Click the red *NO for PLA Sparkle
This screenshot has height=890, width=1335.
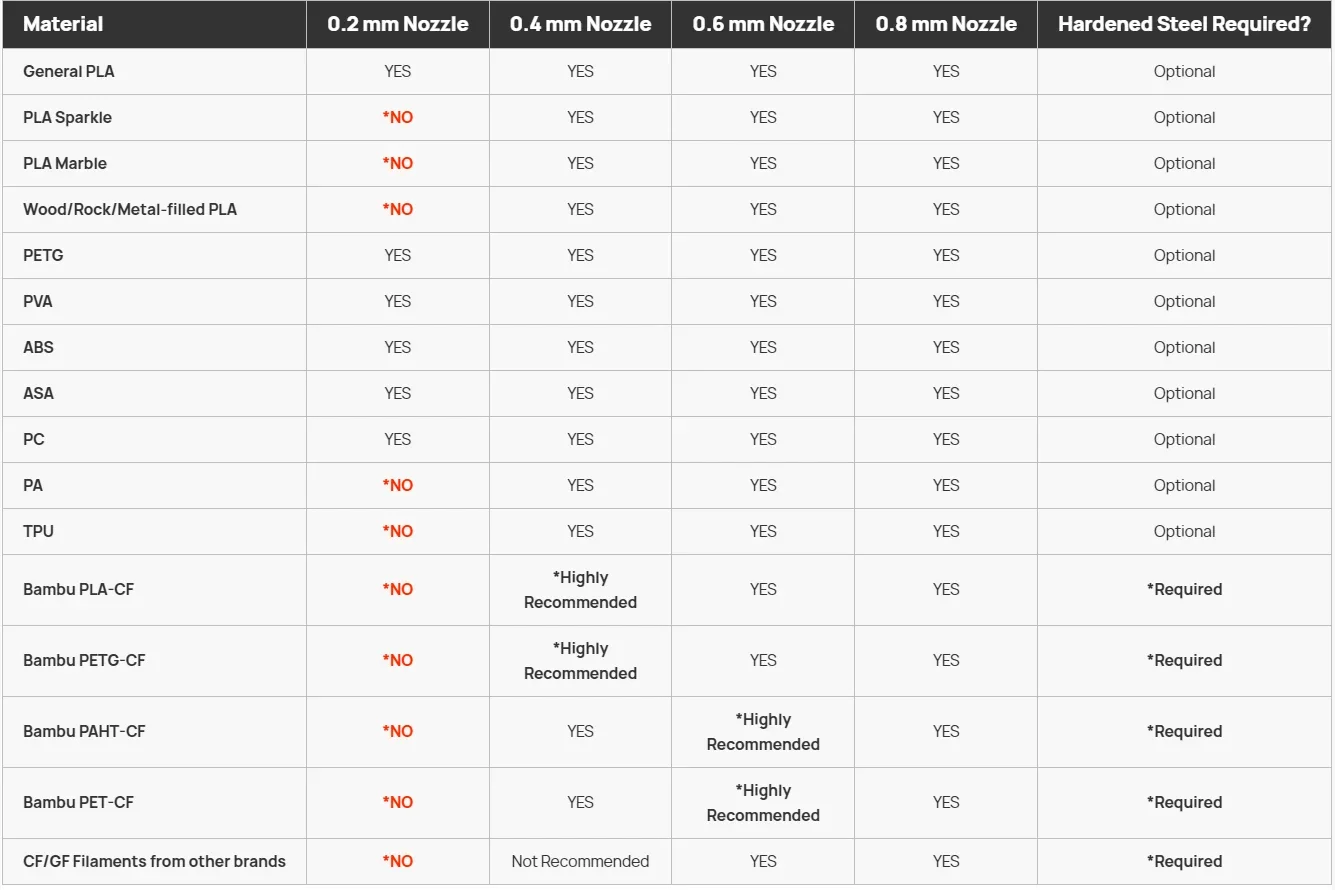pyautogui.click(x=398, y=117)
